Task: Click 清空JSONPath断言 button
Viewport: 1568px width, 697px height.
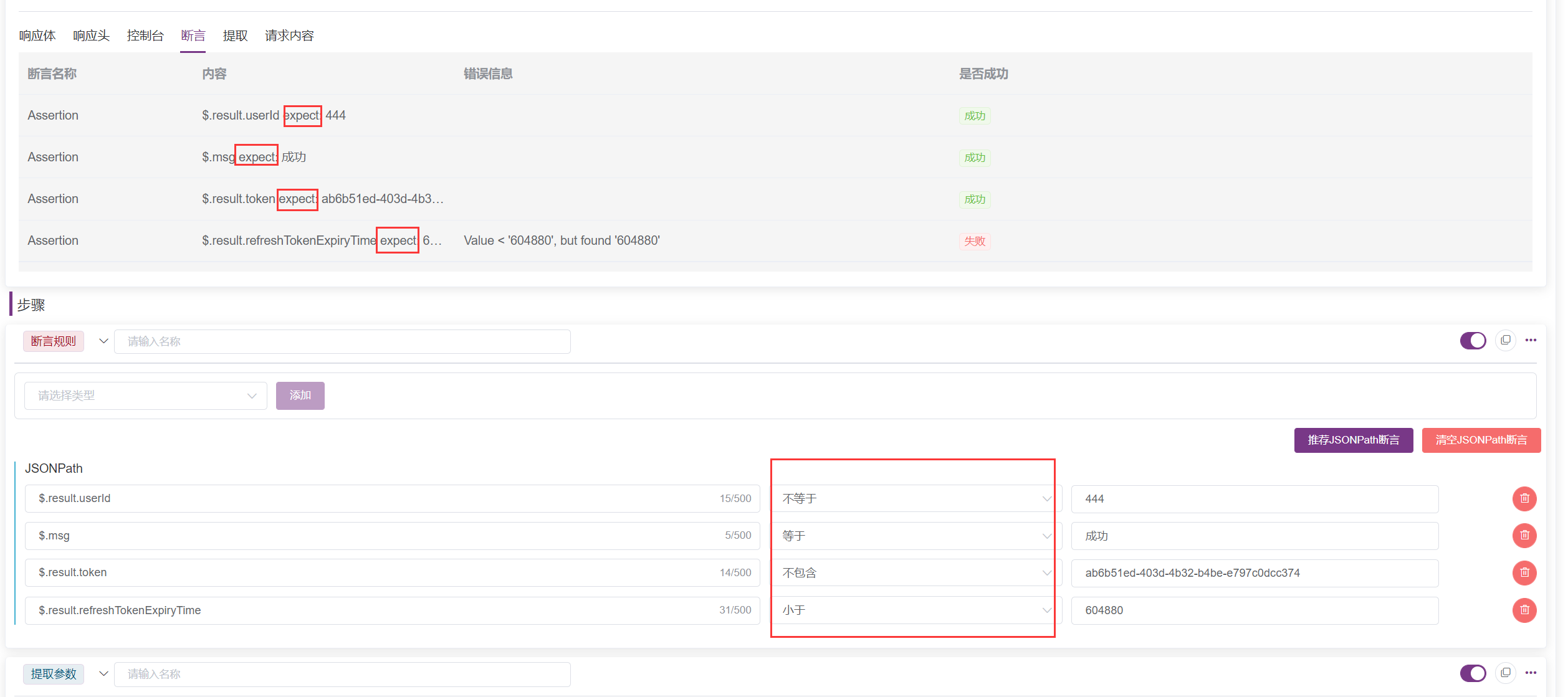Action: (1481, 440)
